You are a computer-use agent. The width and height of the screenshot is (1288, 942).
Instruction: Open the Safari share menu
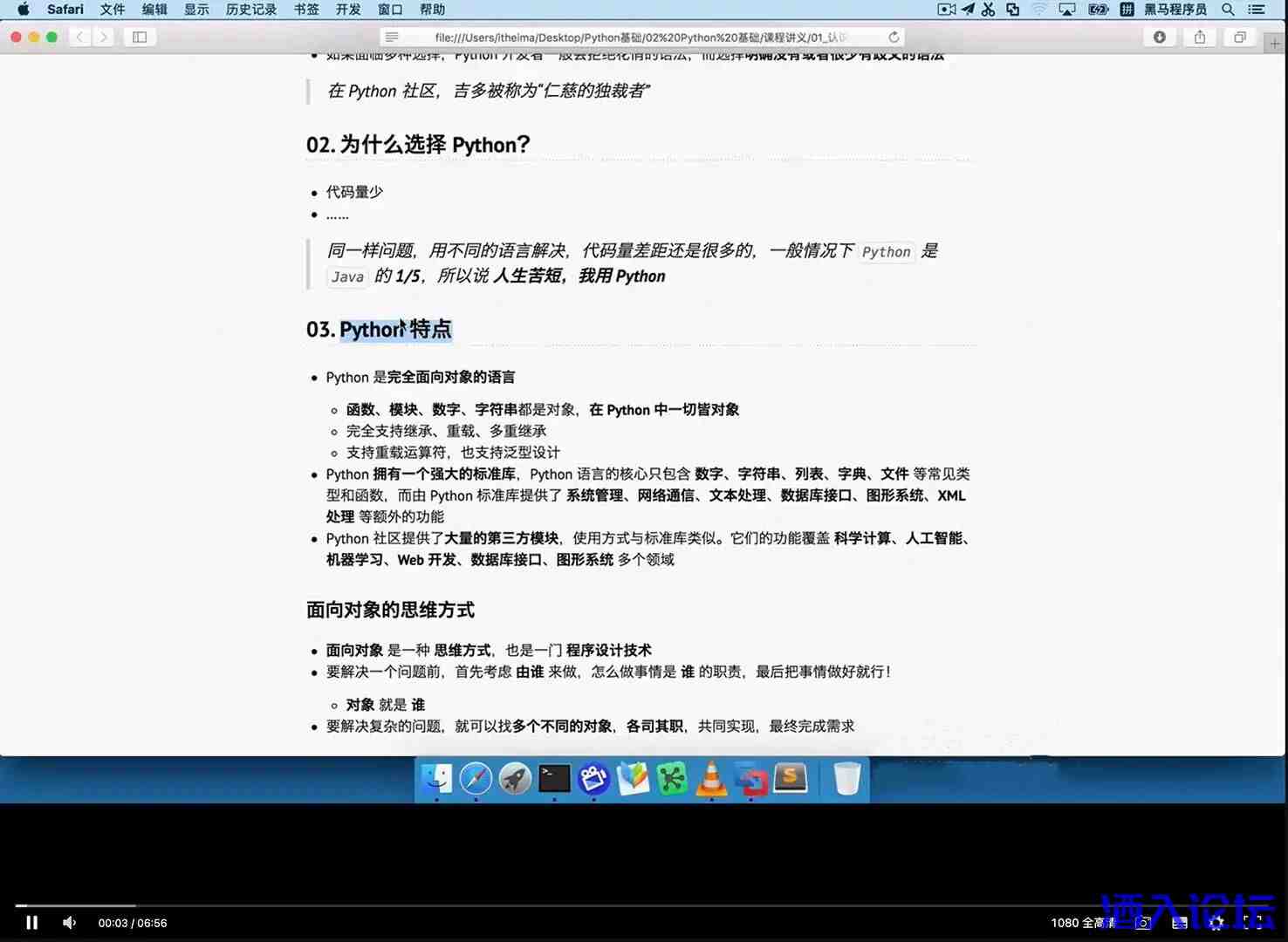coord(1200,37)
